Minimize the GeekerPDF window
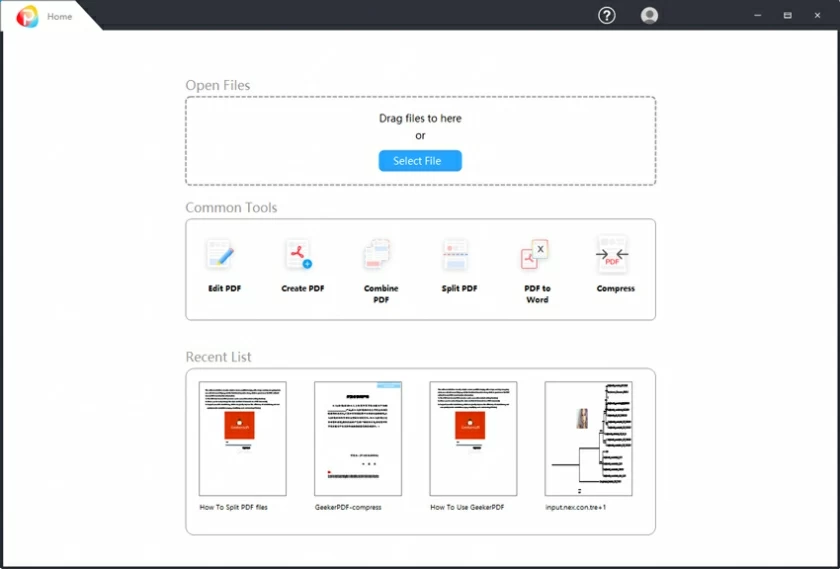This screenshot has height=569, width=840. click(x=758, y=16)
